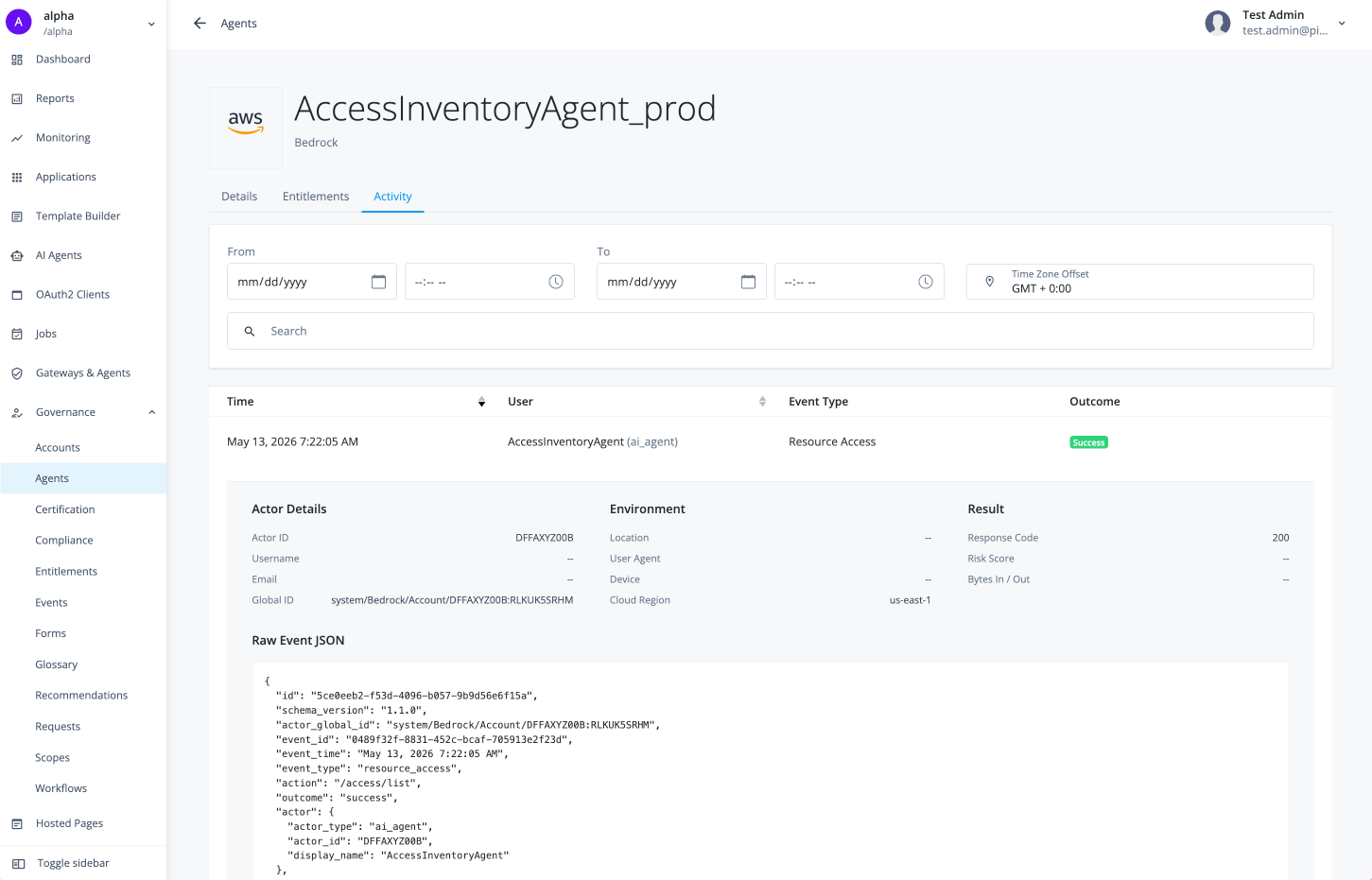Click AccessInventoryAgent (ai_agent) user cell
The height and width of the screenshot is (880, 1372).
point(593,441)
